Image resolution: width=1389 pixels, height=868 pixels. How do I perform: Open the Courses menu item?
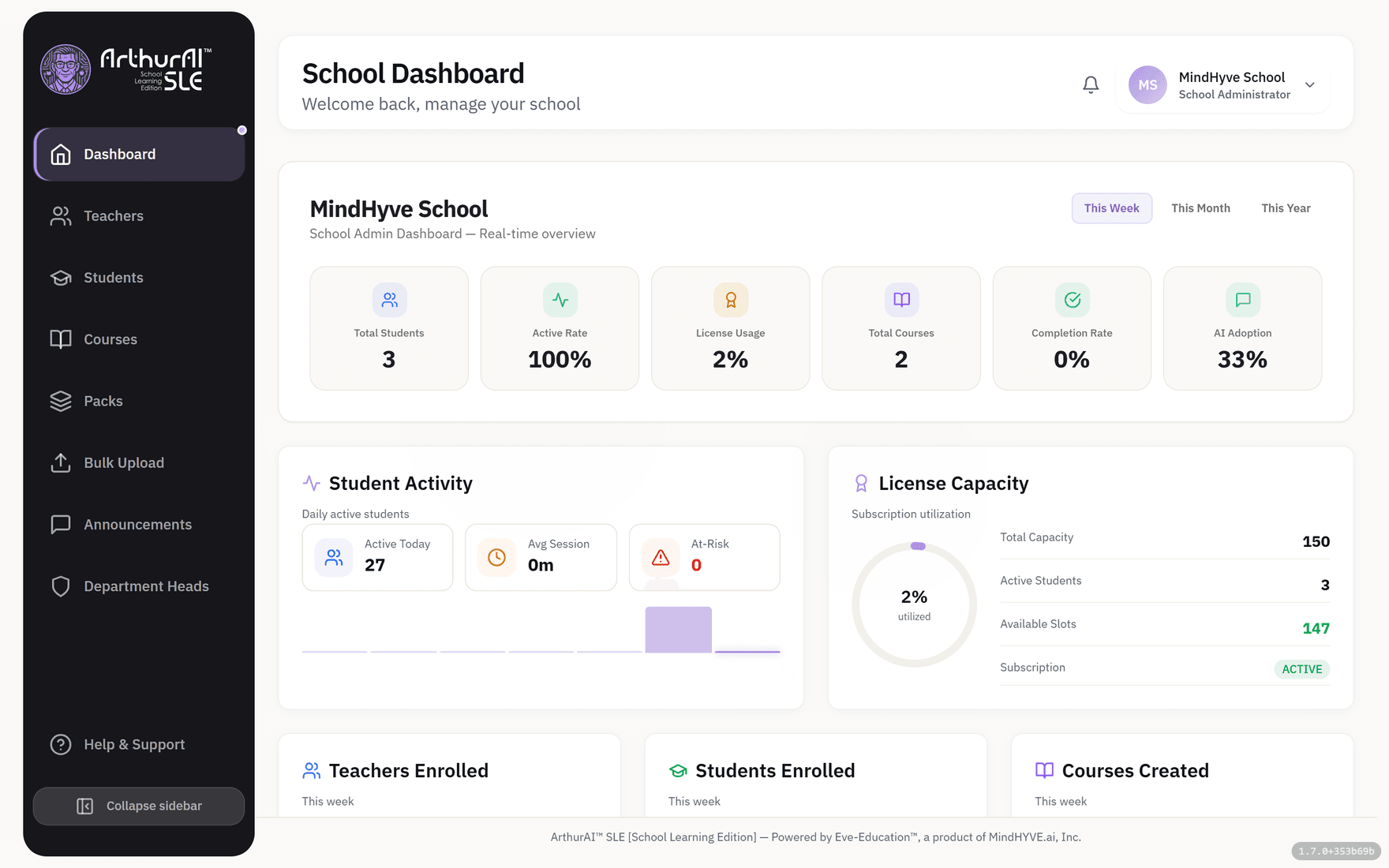[x=139, y=339]
